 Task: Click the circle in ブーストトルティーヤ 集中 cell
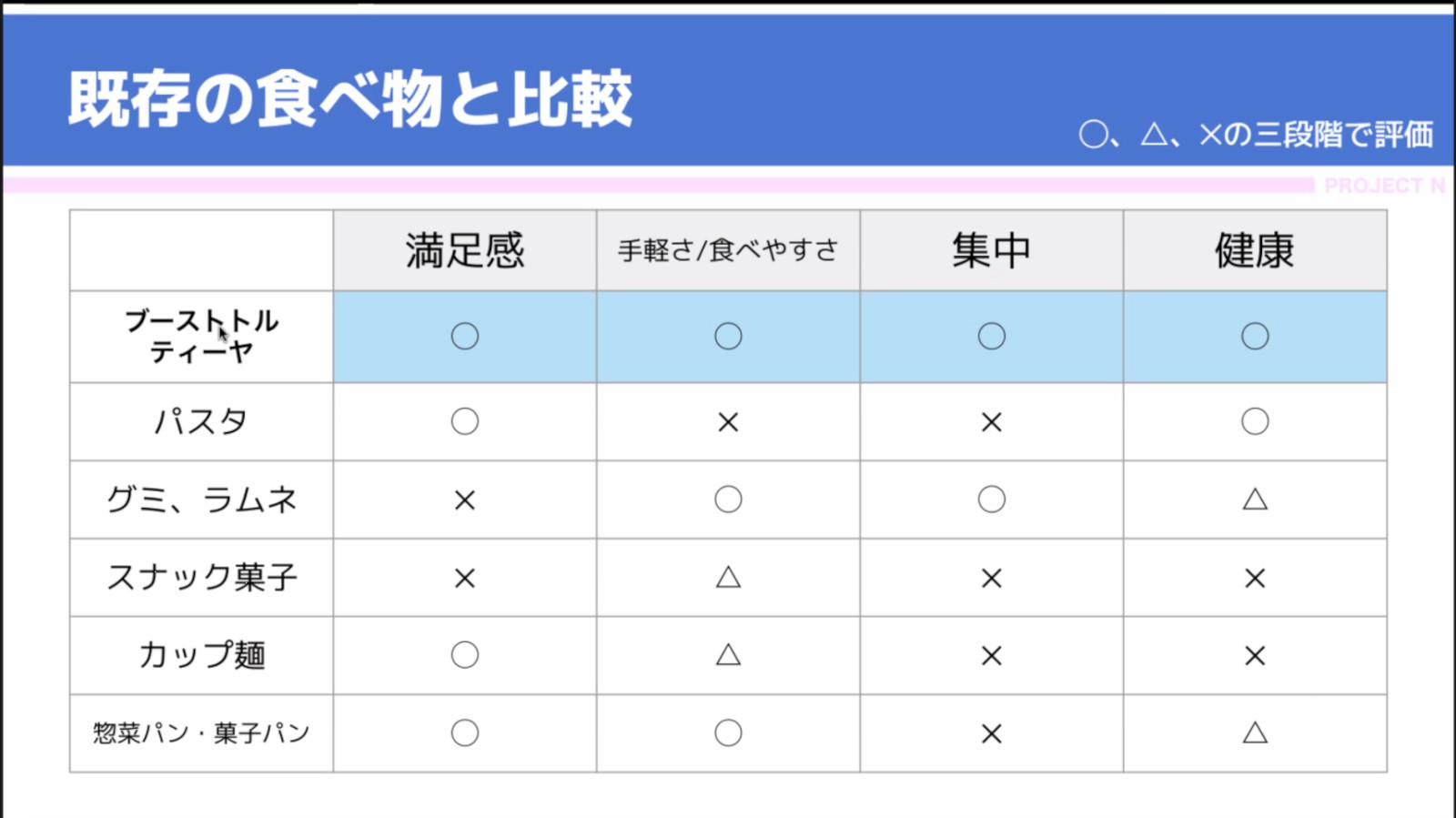pyautogui.click(x=991, y=337)
